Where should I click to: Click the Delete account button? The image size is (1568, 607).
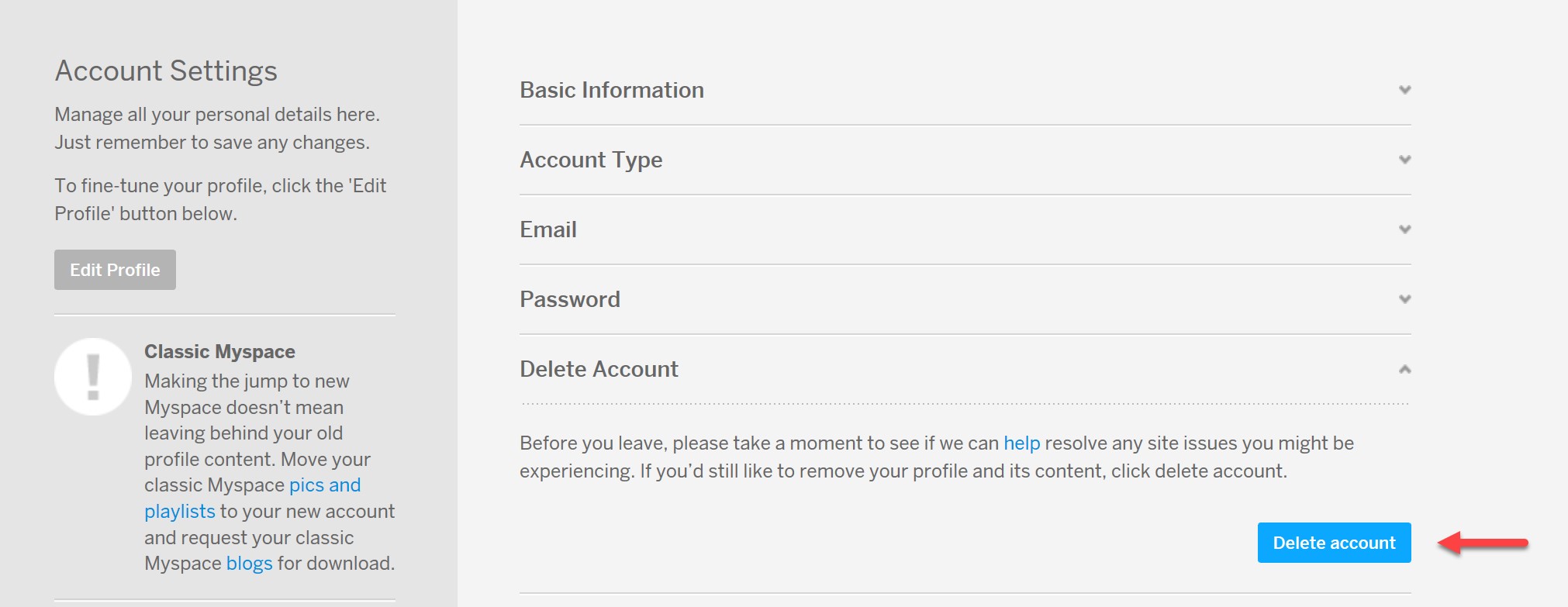[x=1333, y=543]
